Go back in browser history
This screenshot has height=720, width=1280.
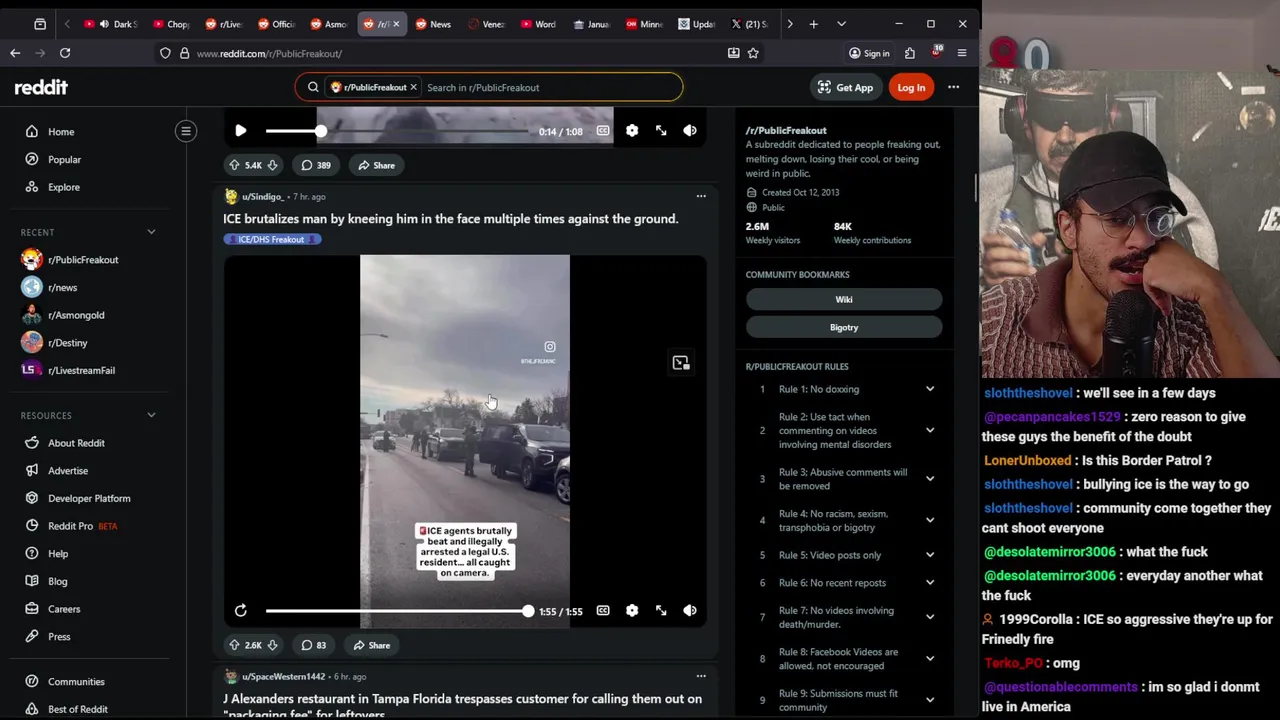pyautogui.click(x=15, y=53)
